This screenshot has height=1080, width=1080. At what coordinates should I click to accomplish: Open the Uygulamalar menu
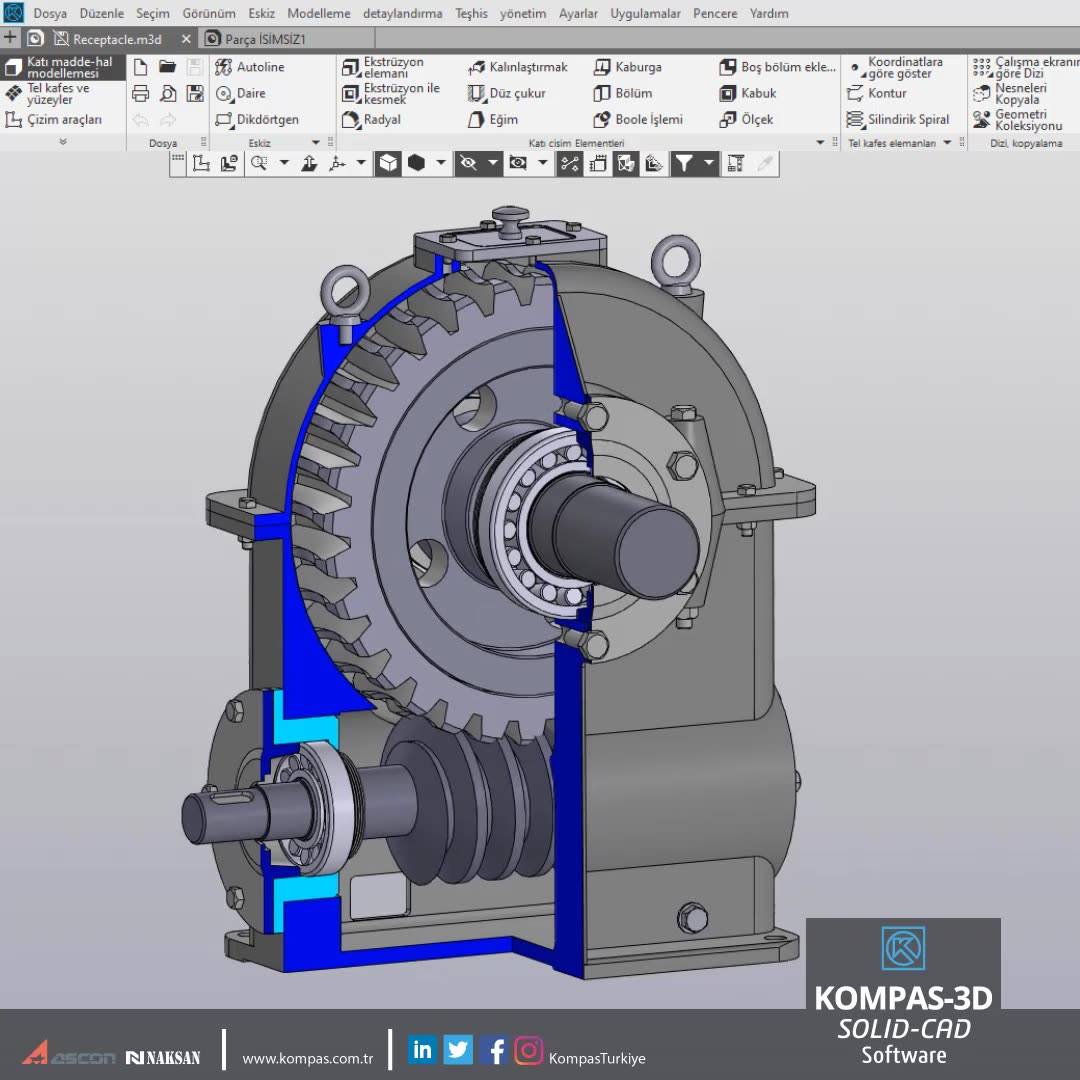point(645,13)
